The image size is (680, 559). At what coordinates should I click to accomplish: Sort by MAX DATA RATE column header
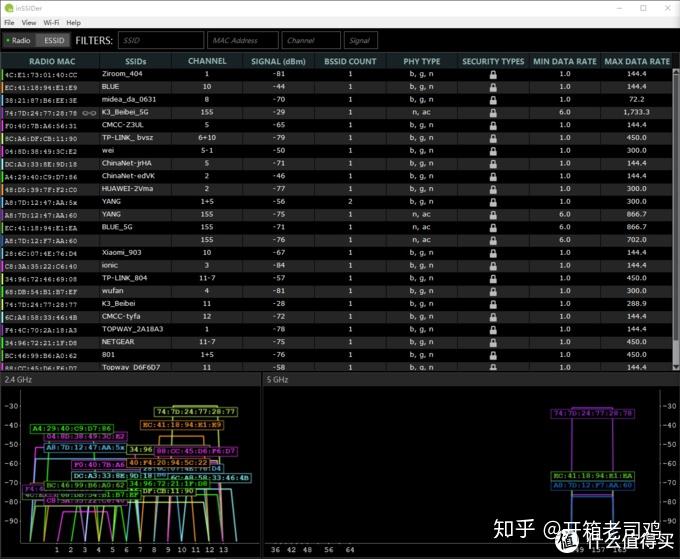[637, 62]
